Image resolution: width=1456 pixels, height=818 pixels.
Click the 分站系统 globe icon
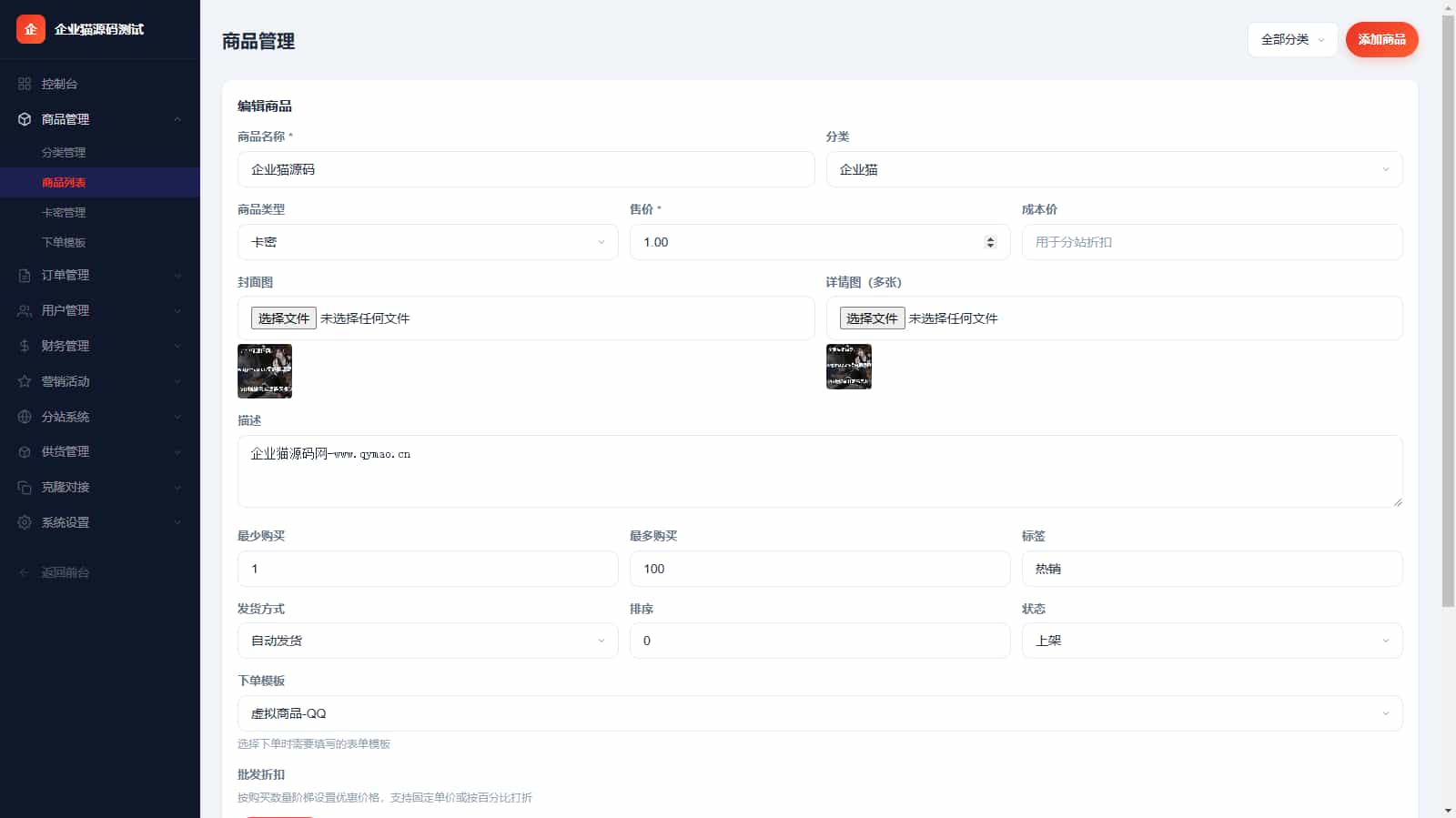point(25,417)
